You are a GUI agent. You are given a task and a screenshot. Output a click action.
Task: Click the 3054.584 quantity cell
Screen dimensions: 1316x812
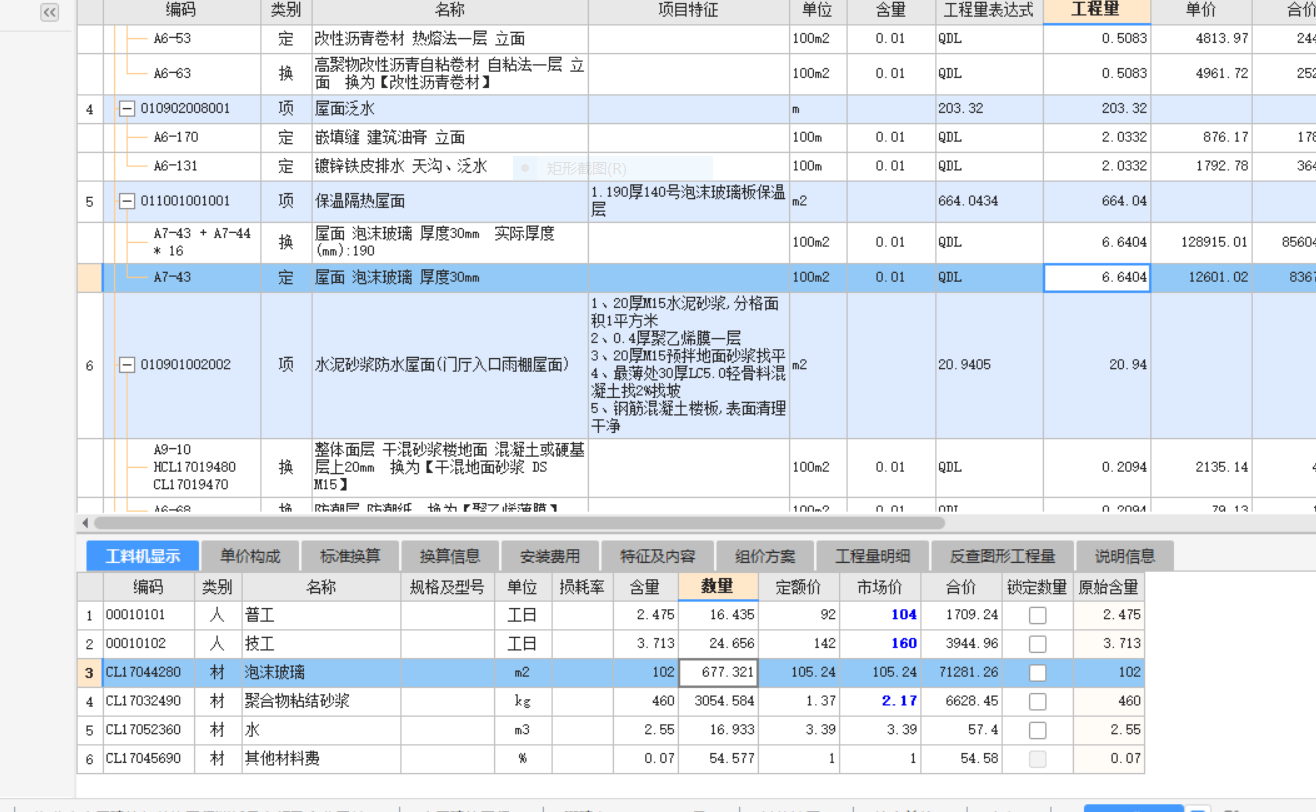click(718, 702)
